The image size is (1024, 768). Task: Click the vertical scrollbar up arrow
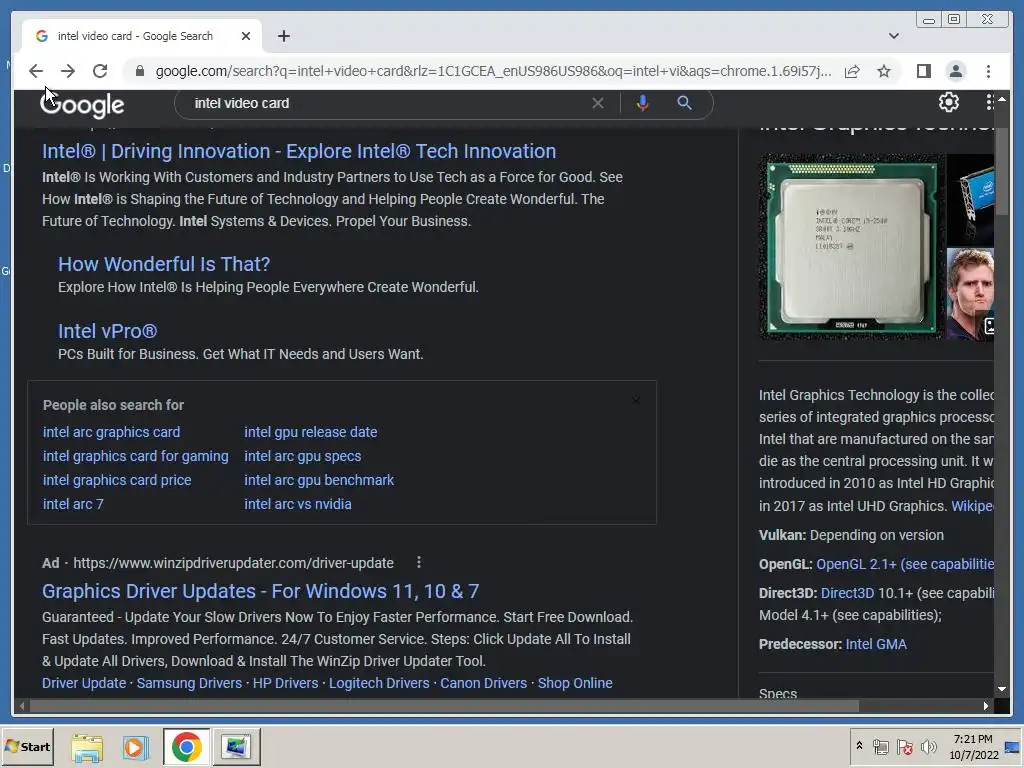click(1002, 99)
